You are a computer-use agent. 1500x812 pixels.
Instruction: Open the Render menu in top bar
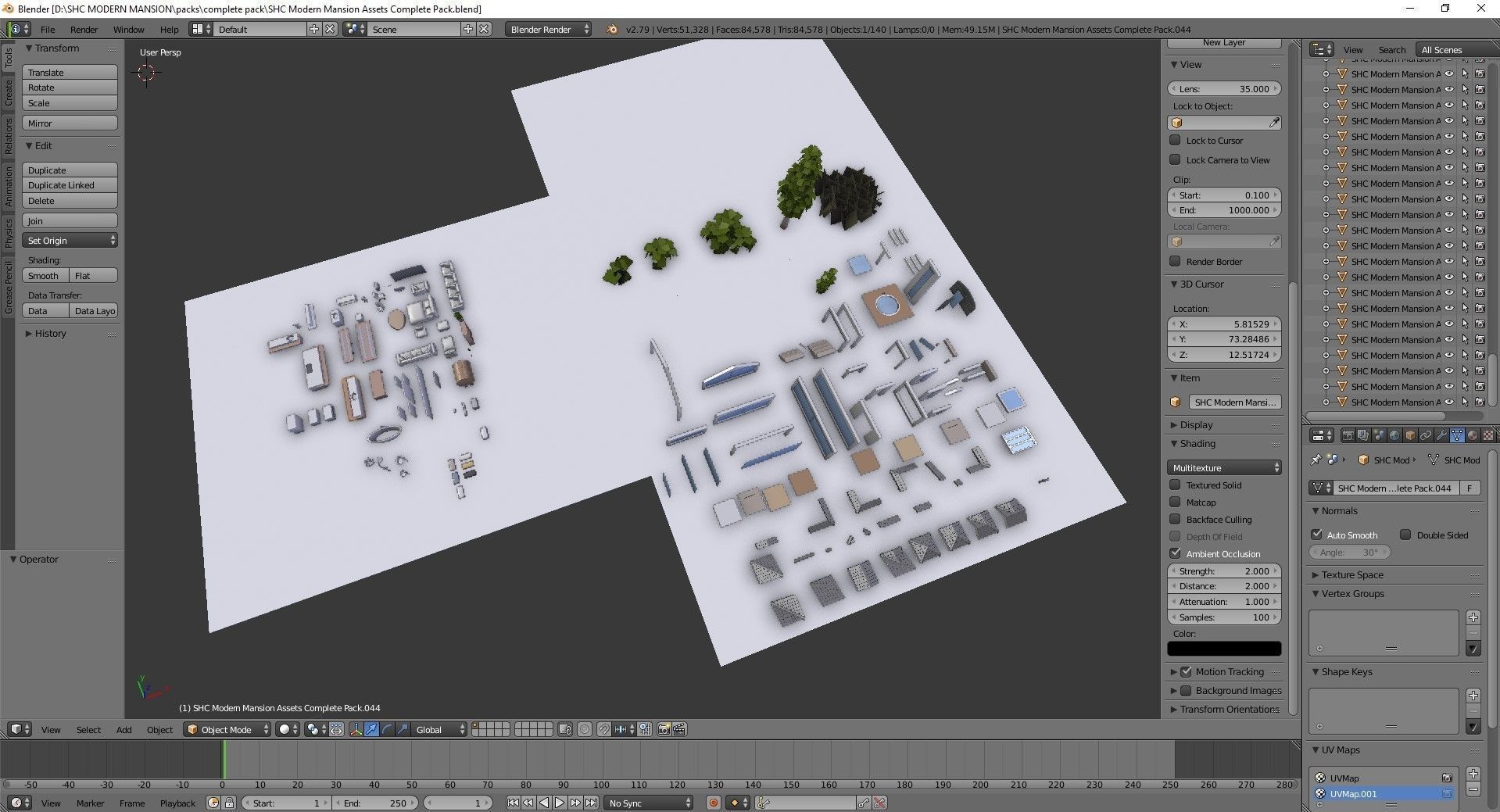[84, 29]
